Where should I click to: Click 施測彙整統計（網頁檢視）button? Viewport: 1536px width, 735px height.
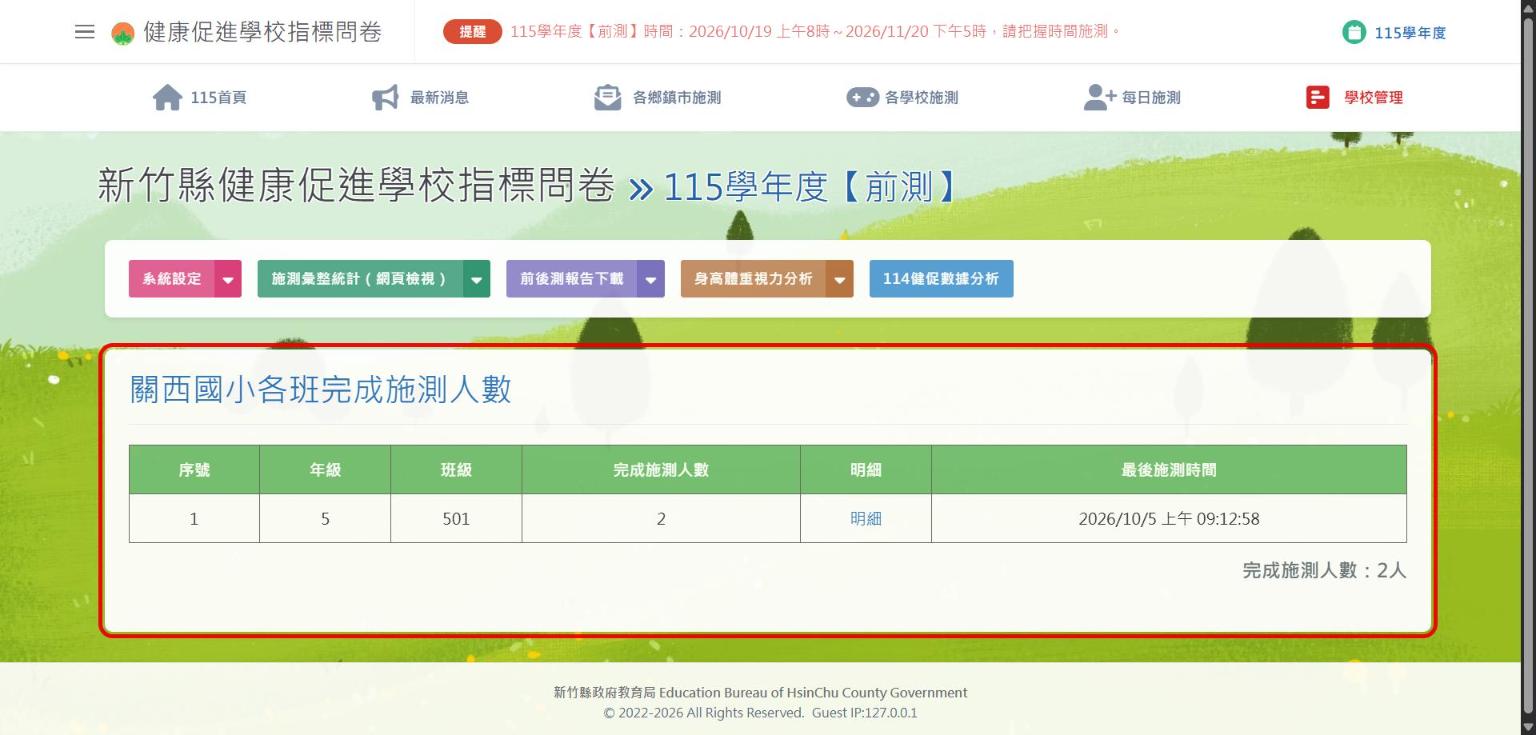pos(361,279)
